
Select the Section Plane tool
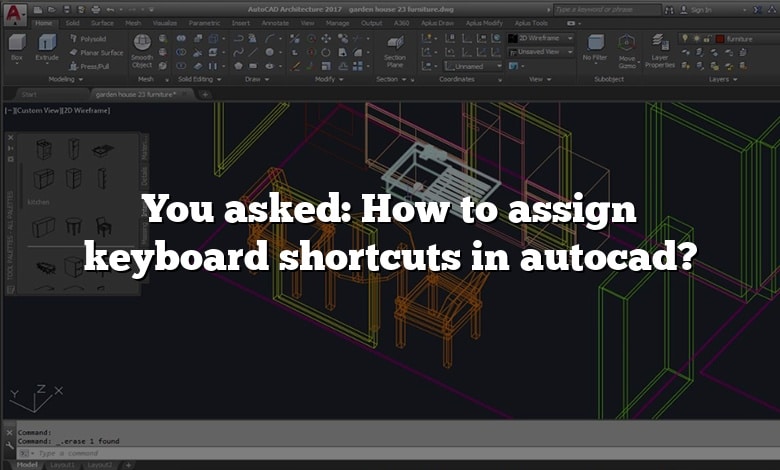[x=395, y=51]
